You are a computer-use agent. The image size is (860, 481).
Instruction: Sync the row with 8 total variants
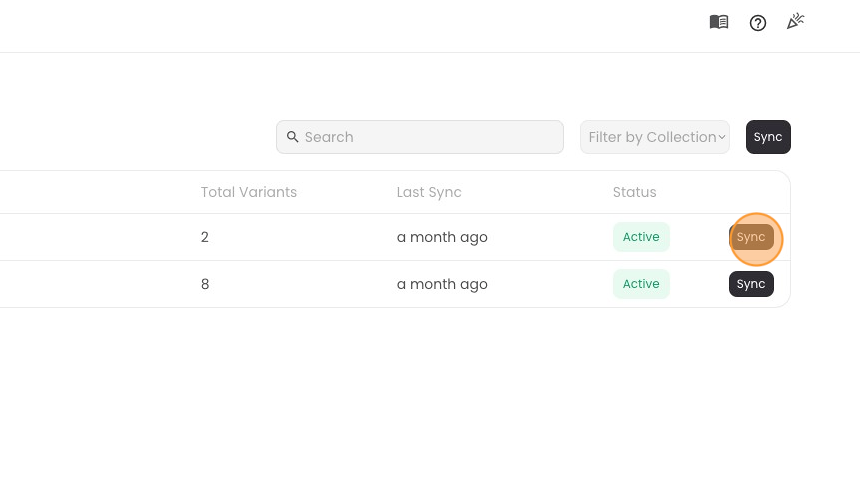click(x=751, y=284)
